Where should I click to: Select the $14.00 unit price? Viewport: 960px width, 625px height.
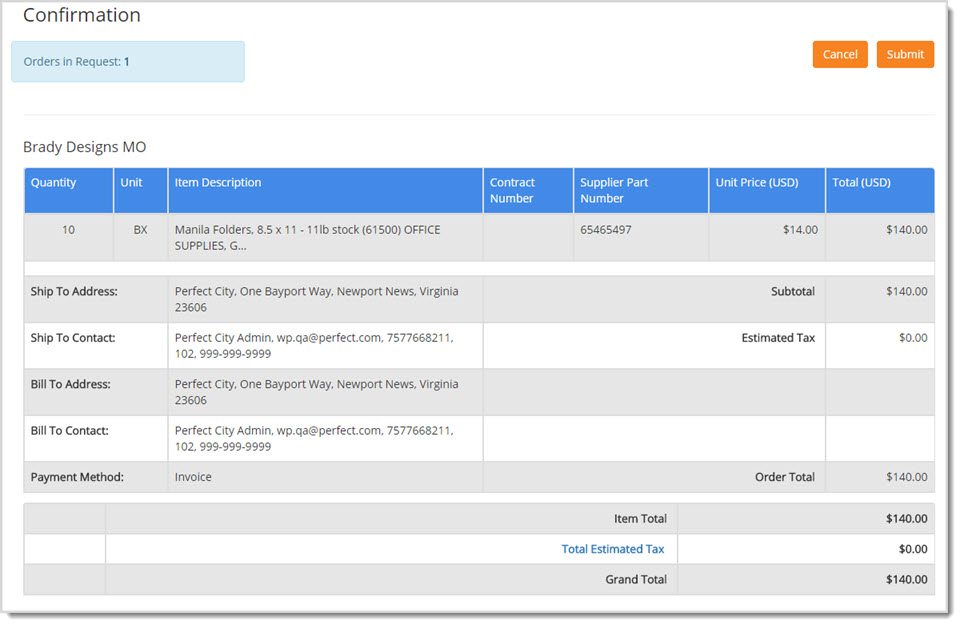800,230
